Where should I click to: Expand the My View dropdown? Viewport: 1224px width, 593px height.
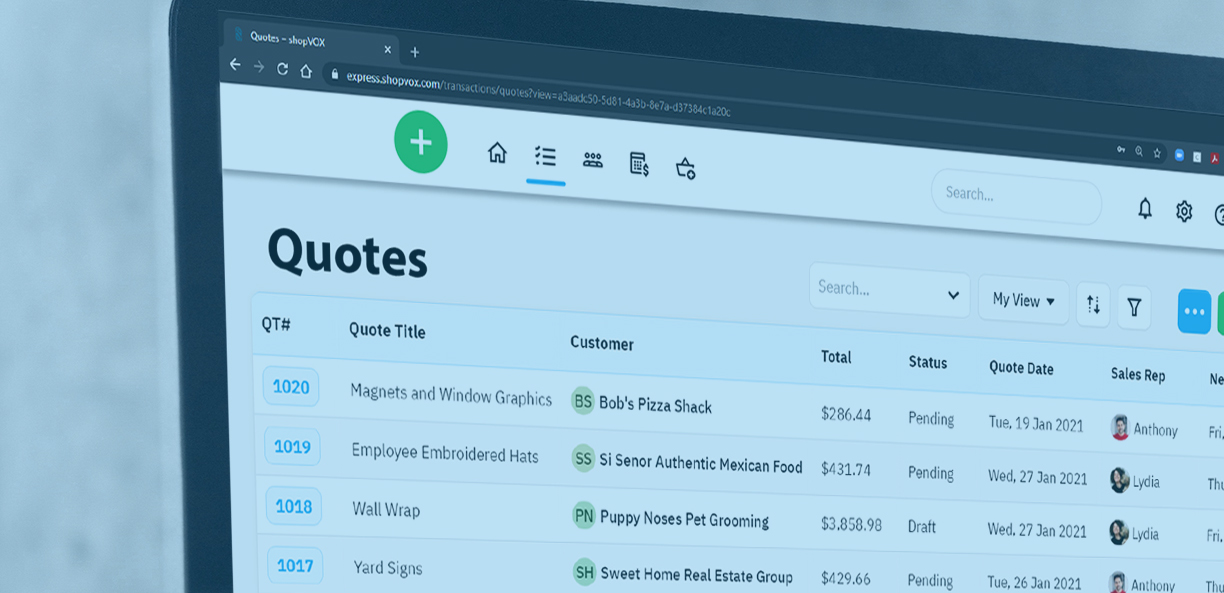pos(1023,300)
